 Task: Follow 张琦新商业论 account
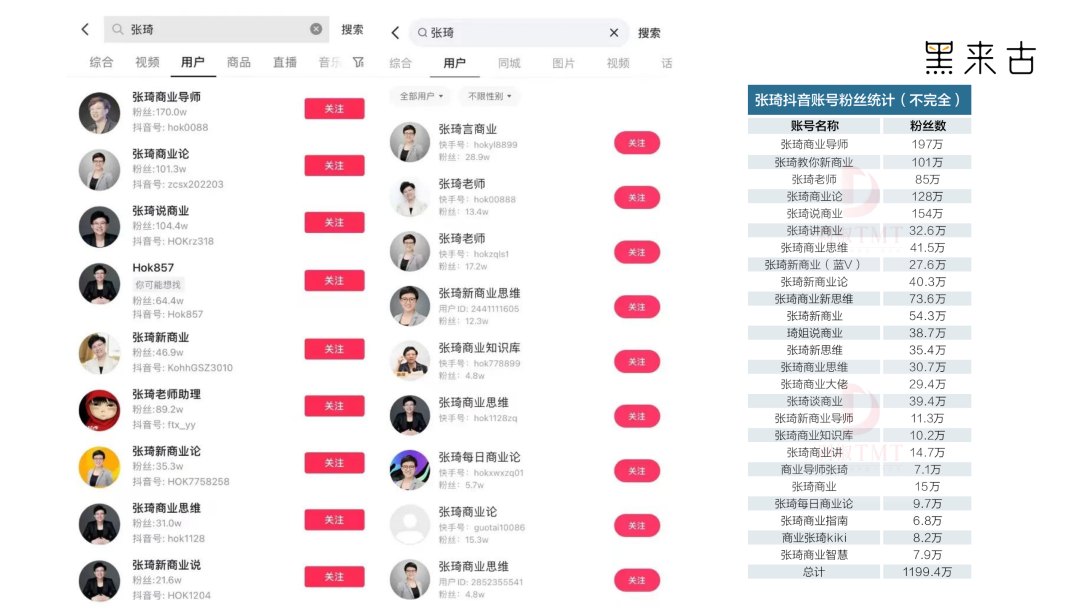[x=334, y=463]
